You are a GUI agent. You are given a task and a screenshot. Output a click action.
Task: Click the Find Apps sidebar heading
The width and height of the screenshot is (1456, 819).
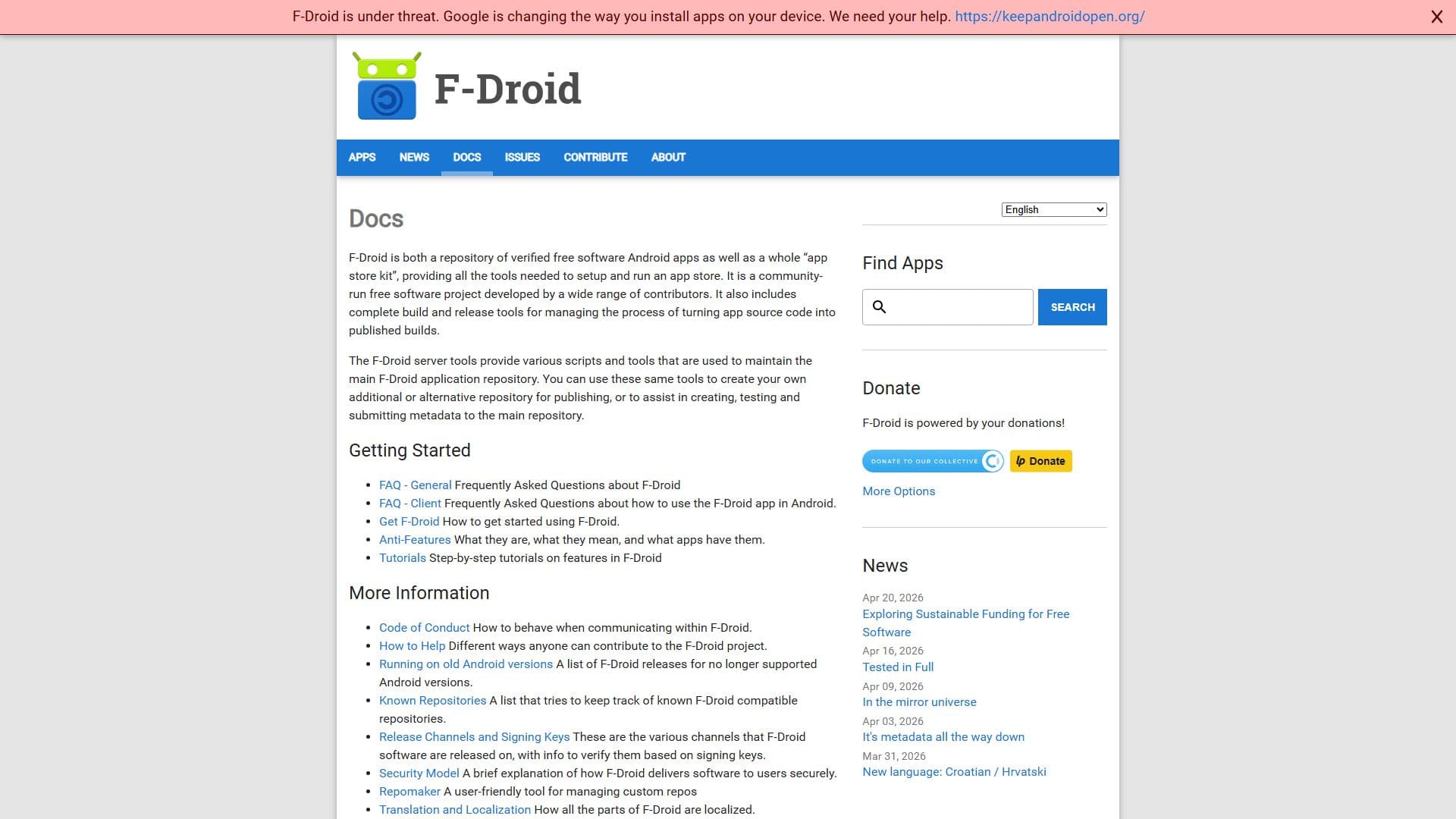pyautogui.click(x=902, y=263)
